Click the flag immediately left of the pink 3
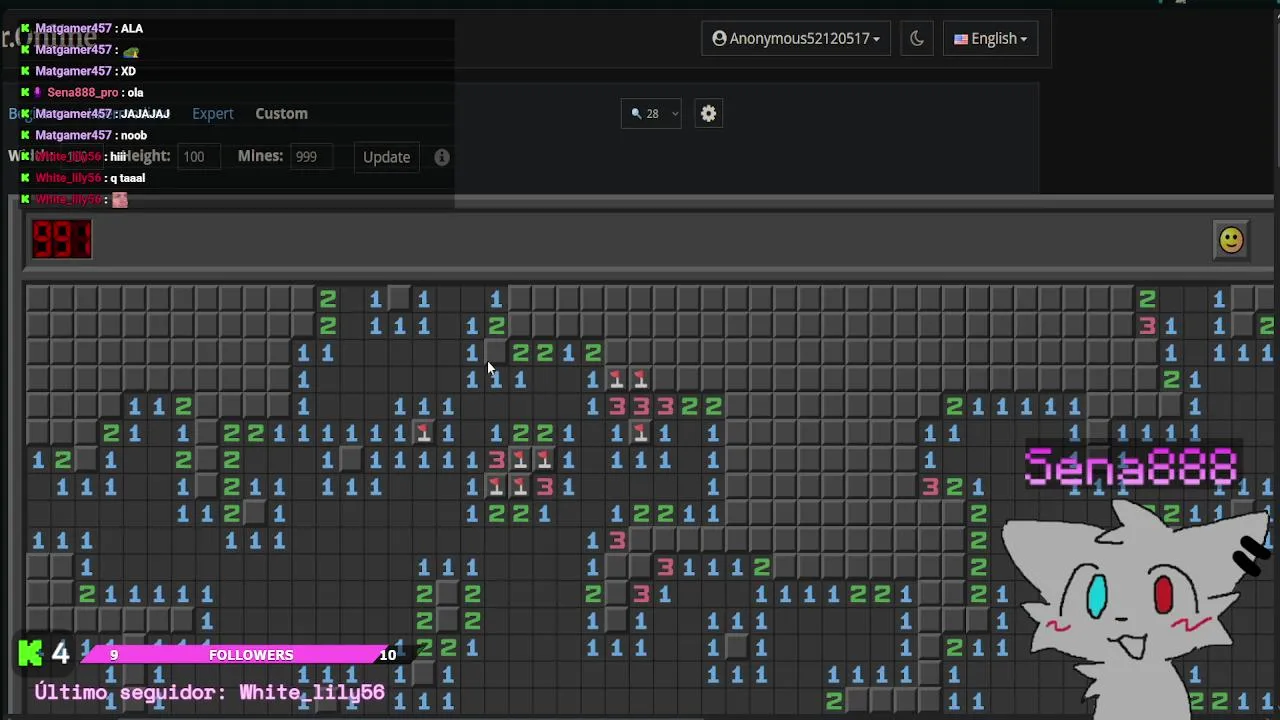This screenshot has height=720, width=1280. (520, 487)
